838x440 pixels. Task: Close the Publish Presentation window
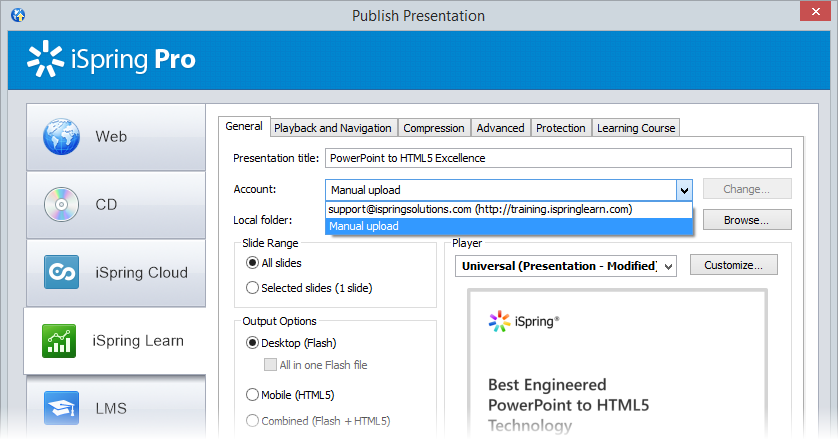(816, 11)
